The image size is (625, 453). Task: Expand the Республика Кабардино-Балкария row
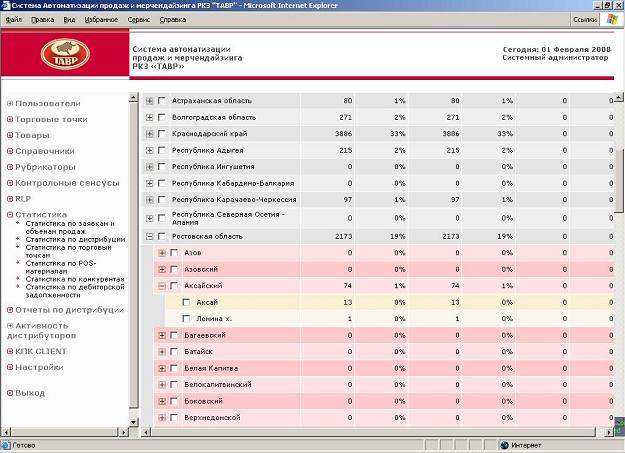[x=149, y=183]
